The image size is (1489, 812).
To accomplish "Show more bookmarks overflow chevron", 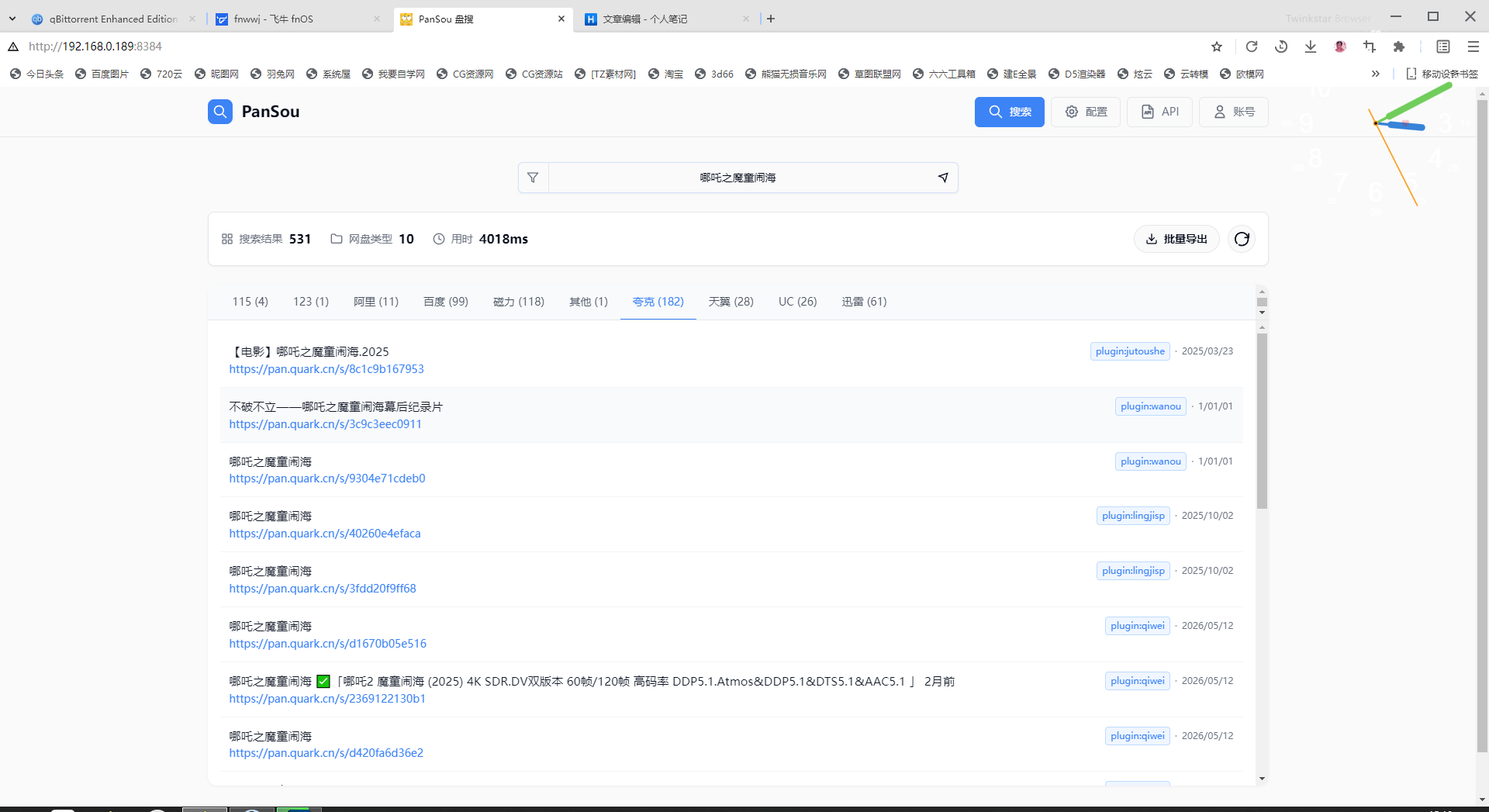I will 1376,74.
